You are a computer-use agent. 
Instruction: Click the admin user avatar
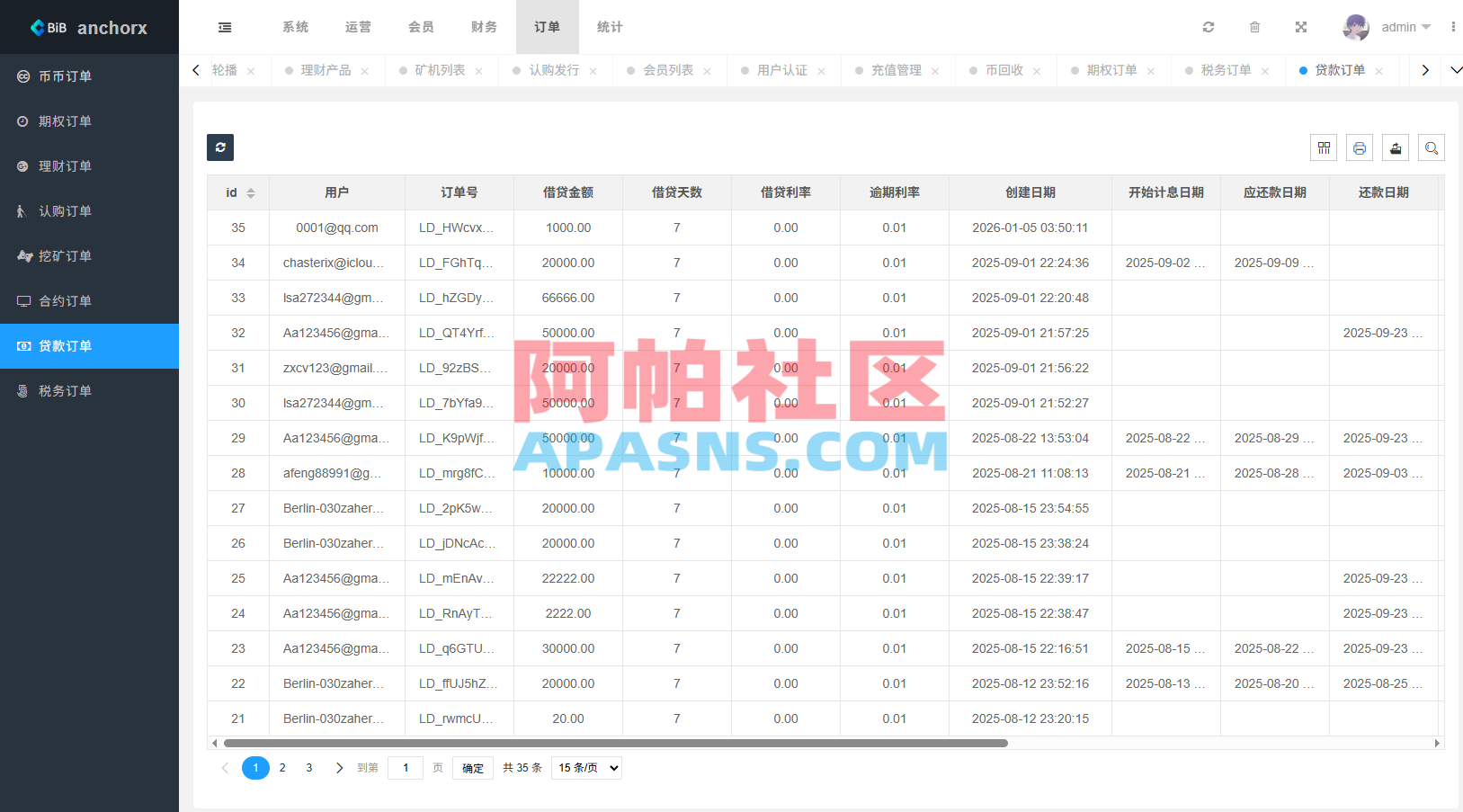(x=1356, y=27)
